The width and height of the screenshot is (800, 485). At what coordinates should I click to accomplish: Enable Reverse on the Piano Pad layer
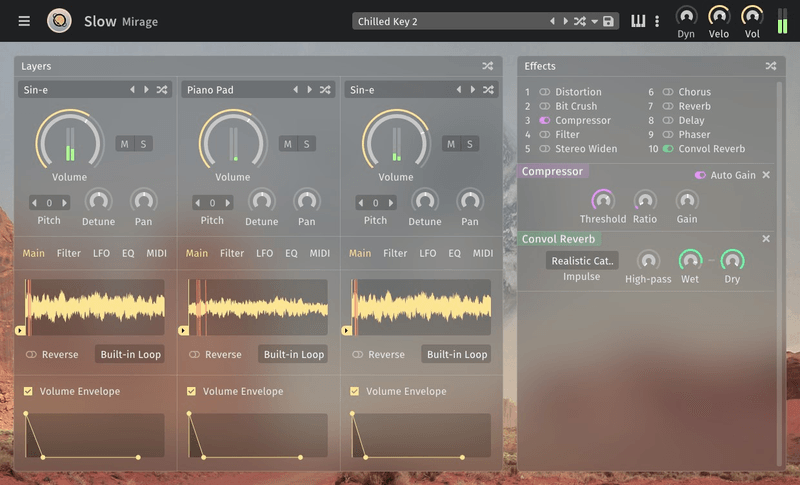[194, 354]
